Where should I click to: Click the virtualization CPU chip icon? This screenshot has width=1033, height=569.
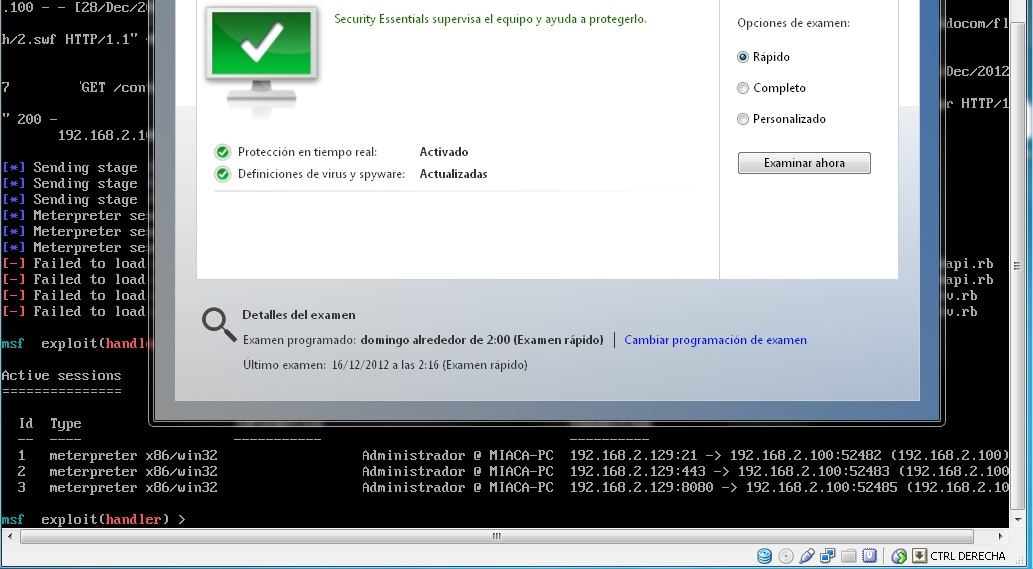(870, 556)
